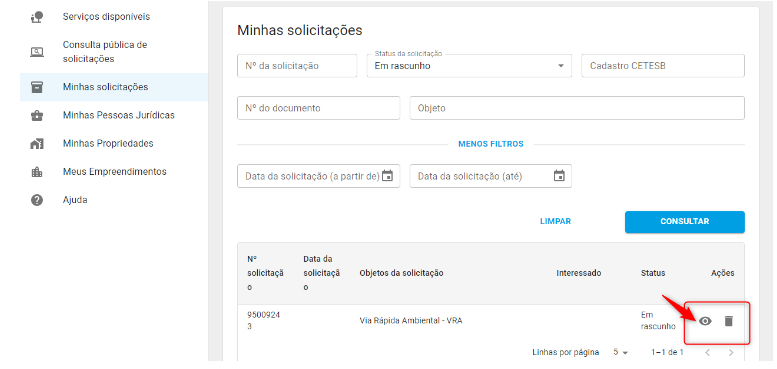Image resolution: width=777 pixels, height=369 pixels.
Task: Open Minhas Propriedades menu item
Action: (114, 144)
